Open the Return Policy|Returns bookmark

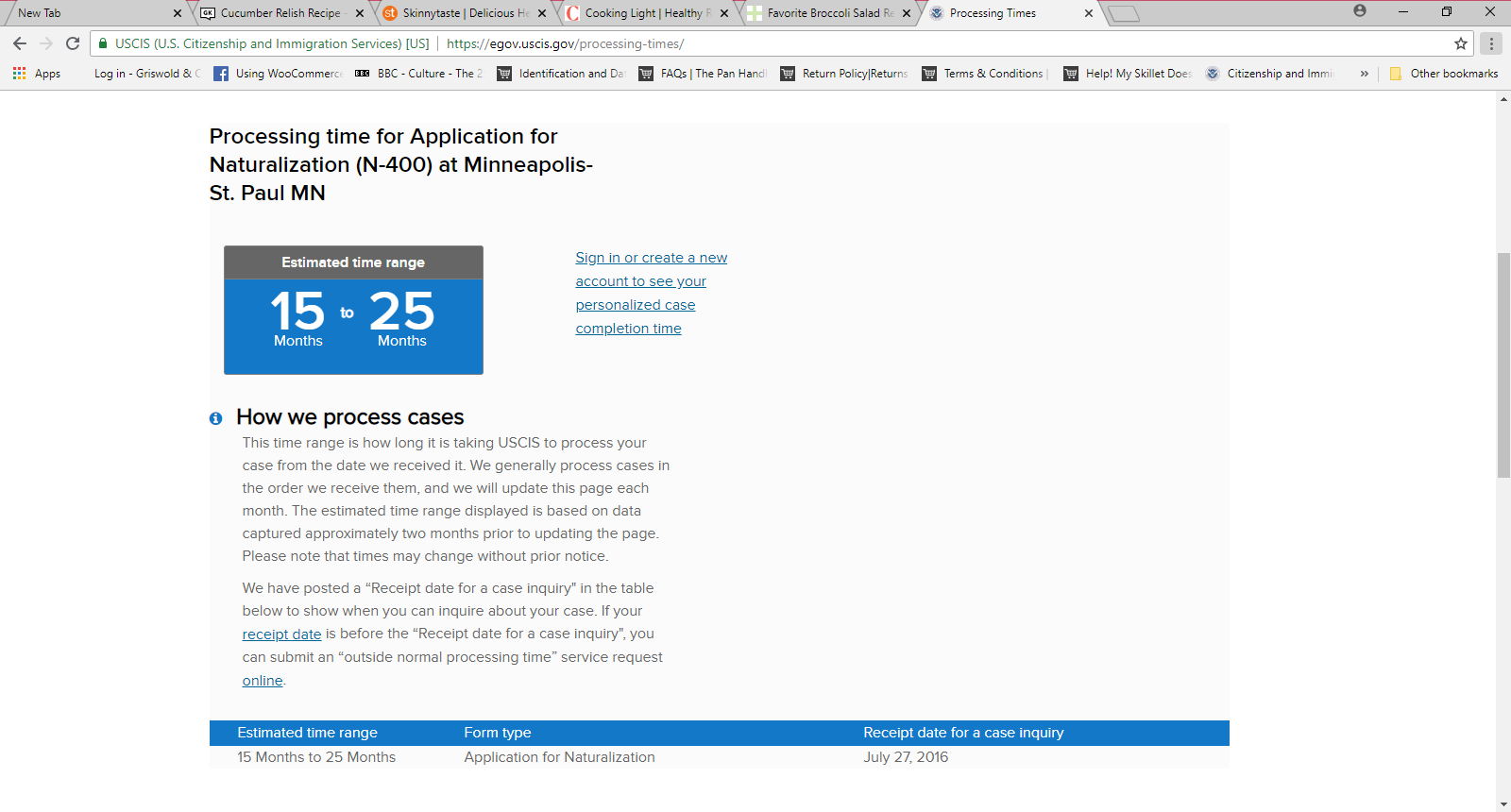click(844, 74)
